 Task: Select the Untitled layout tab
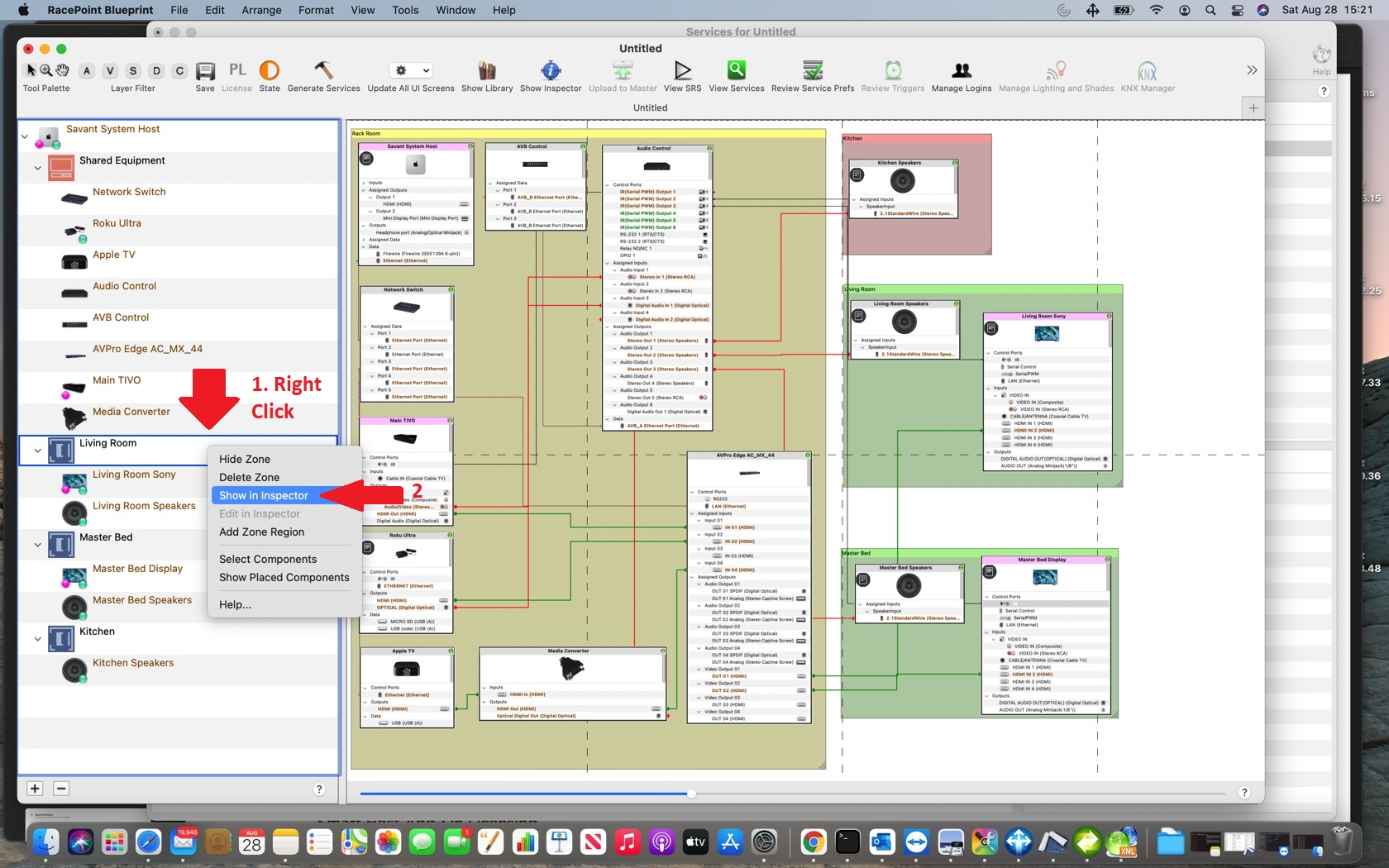pos(651,107)
